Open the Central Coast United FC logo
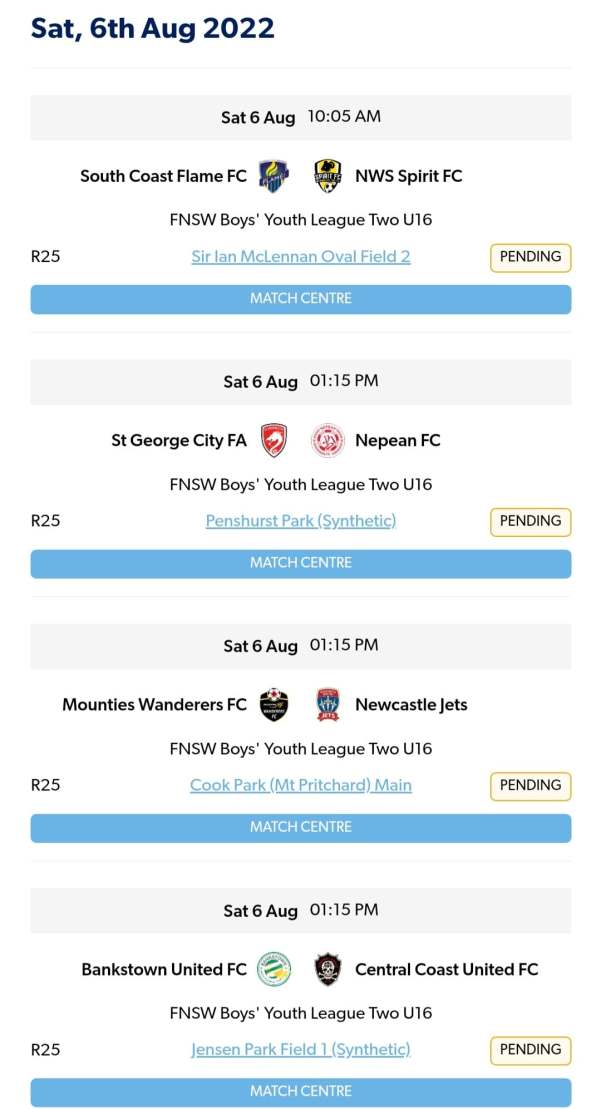This screenshot has width=601, height=1109. pyautogui.click(x=326, y=969)
